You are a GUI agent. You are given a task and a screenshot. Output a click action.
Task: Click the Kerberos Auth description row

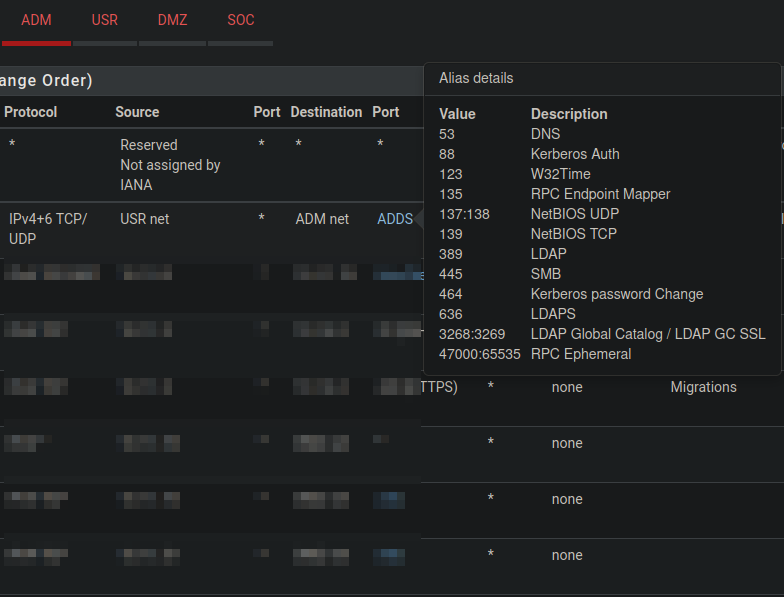tap(575, 154)
